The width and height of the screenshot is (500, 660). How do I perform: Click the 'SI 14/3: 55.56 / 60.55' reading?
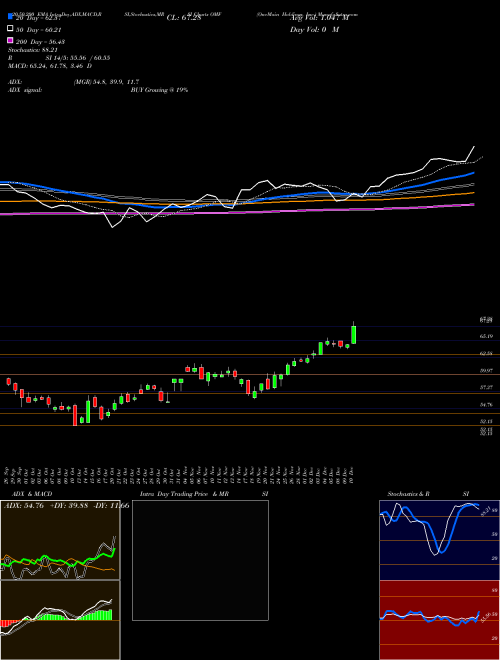78,58
